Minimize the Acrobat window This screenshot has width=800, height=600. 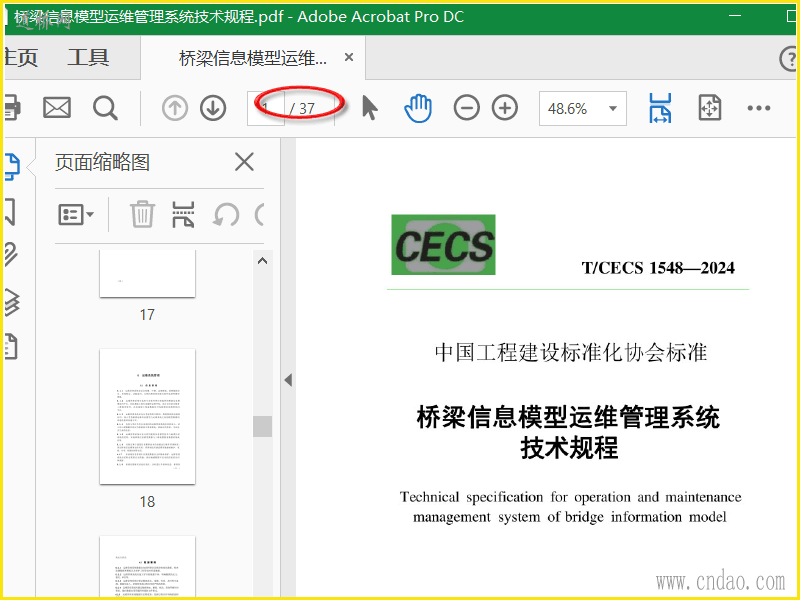(735, 16)
